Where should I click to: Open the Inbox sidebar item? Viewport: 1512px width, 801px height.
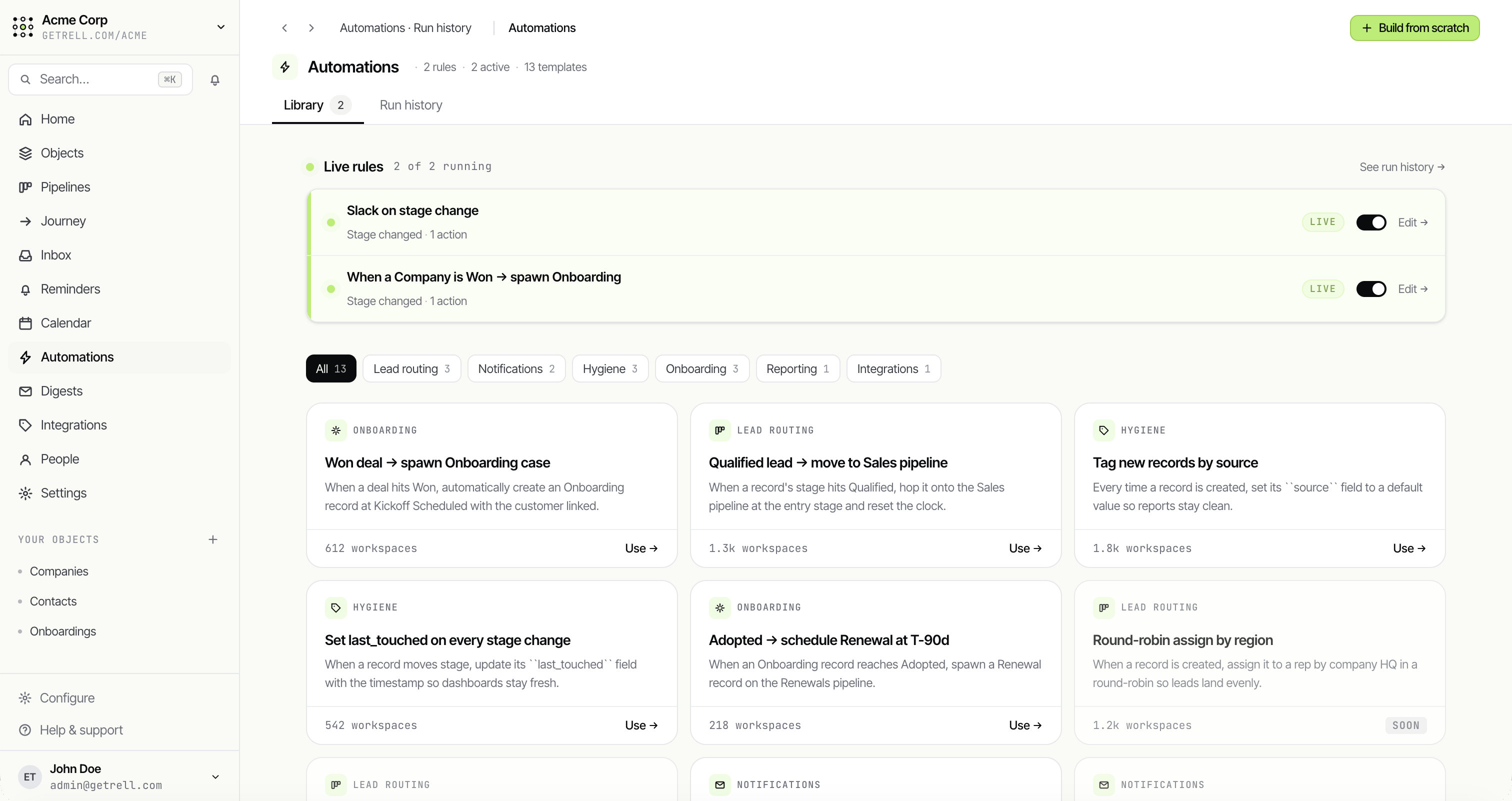pyautogui.click(x=119, y=255)
